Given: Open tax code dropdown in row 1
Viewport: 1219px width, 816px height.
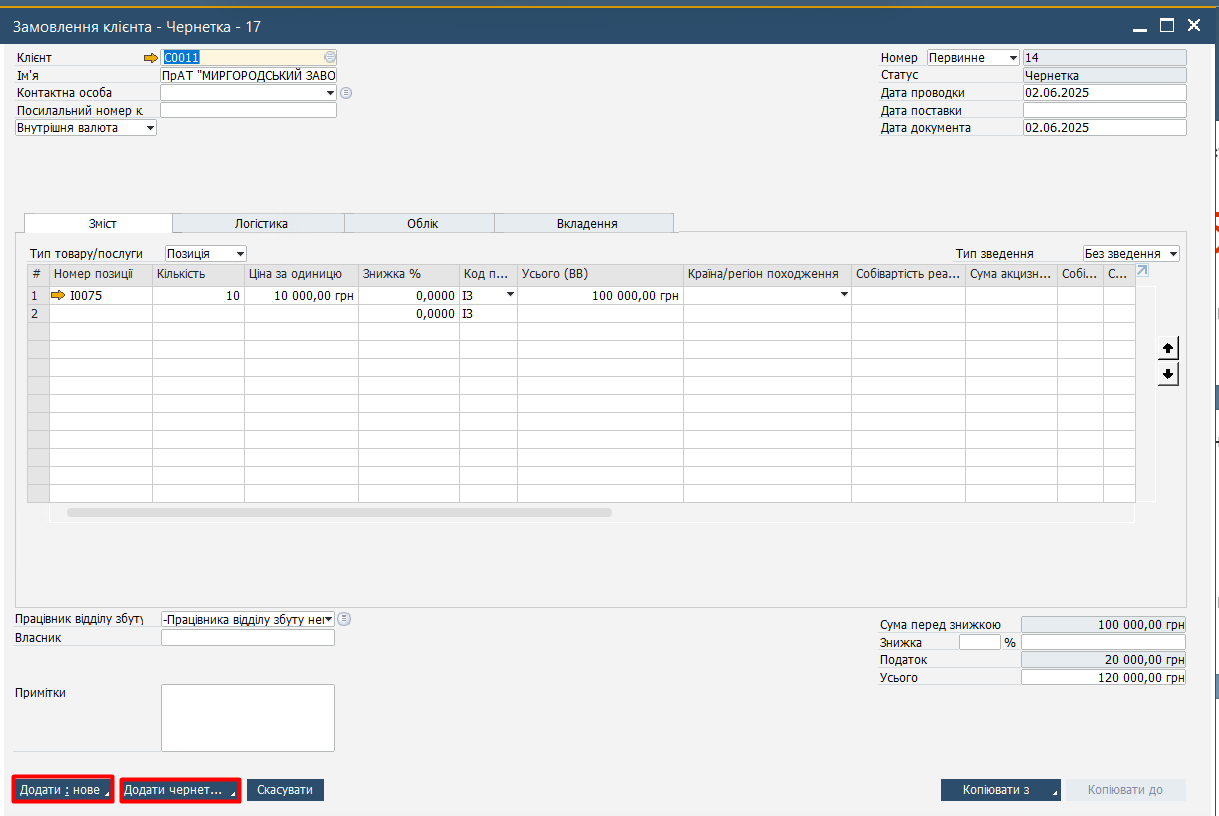Looking at the screenshot, I should (510, 296).
